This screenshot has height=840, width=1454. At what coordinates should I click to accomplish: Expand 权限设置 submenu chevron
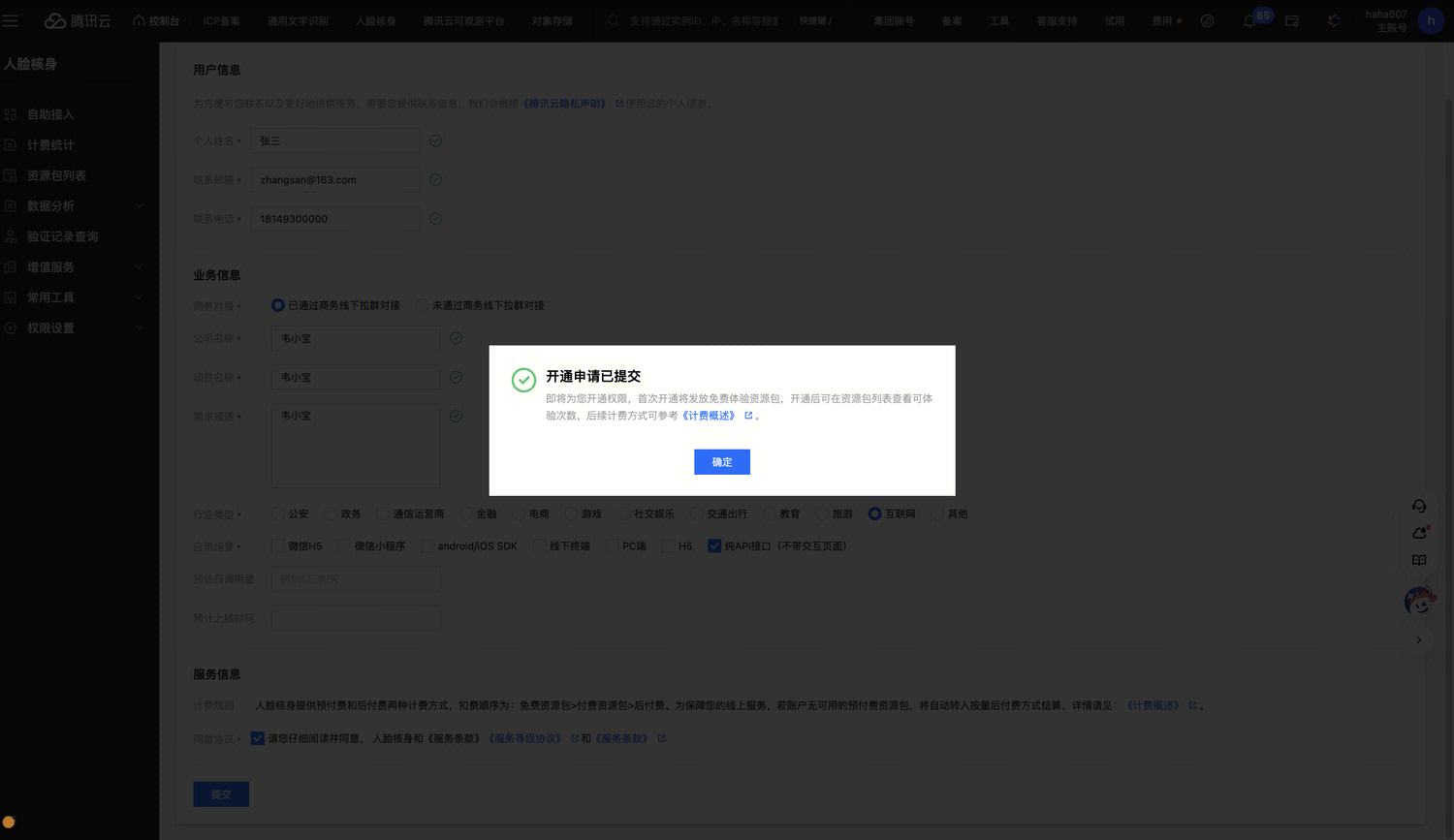139,328
